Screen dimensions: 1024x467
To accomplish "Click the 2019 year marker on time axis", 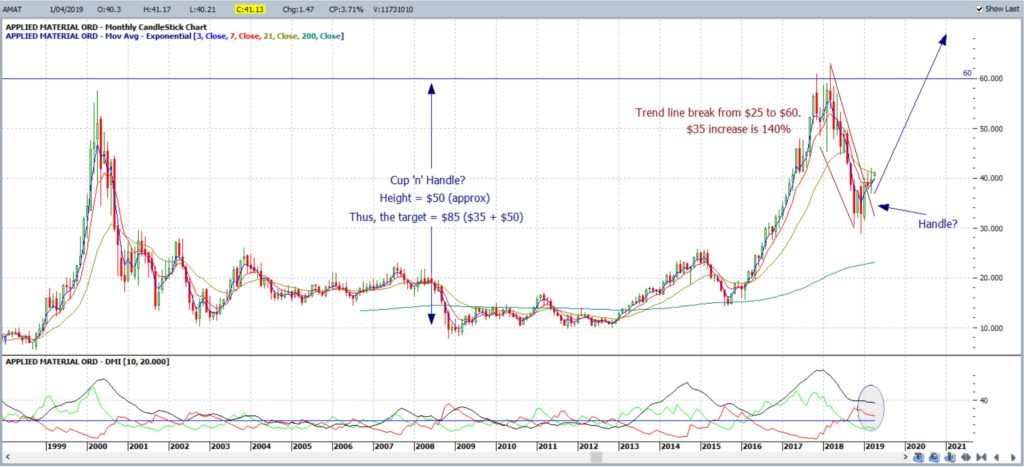I will [x=874, y=446].
